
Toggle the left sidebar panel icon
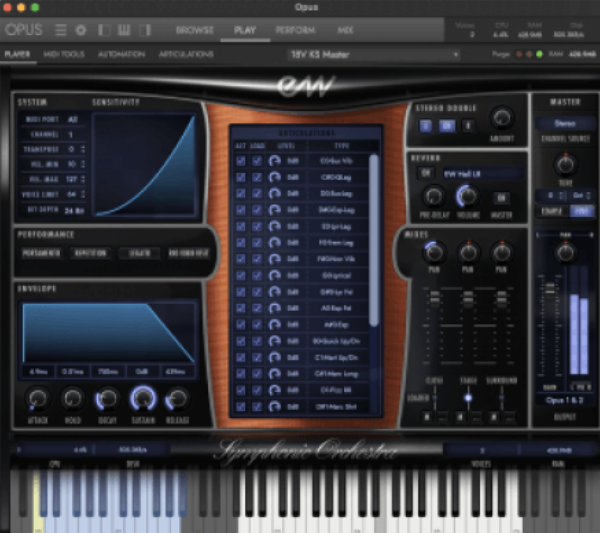point(104,30)
